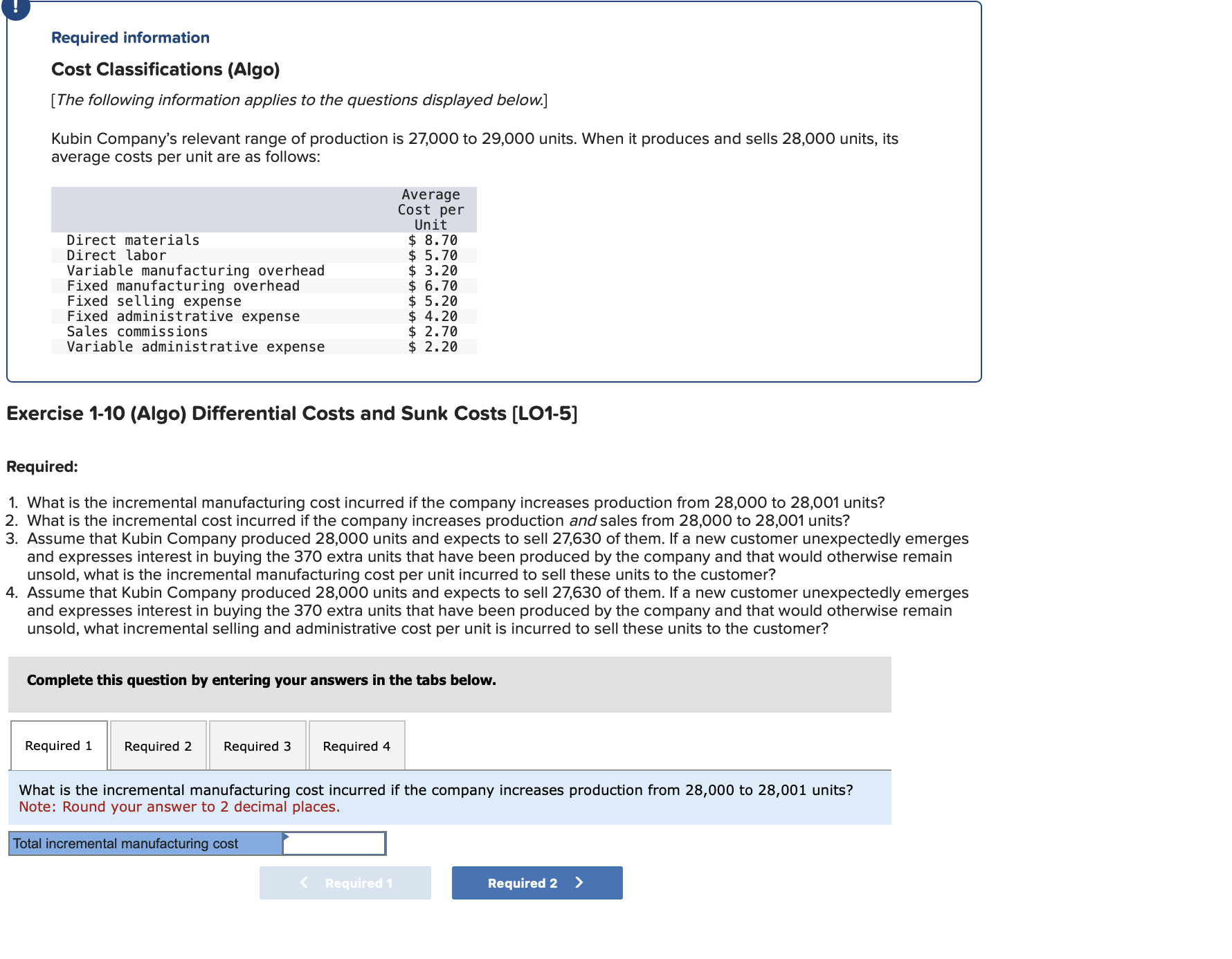Click the Fixed manufacturing overhead amount
This screenshot has width=1232, height=959.
pyautogui.click(x=432, y=285)
